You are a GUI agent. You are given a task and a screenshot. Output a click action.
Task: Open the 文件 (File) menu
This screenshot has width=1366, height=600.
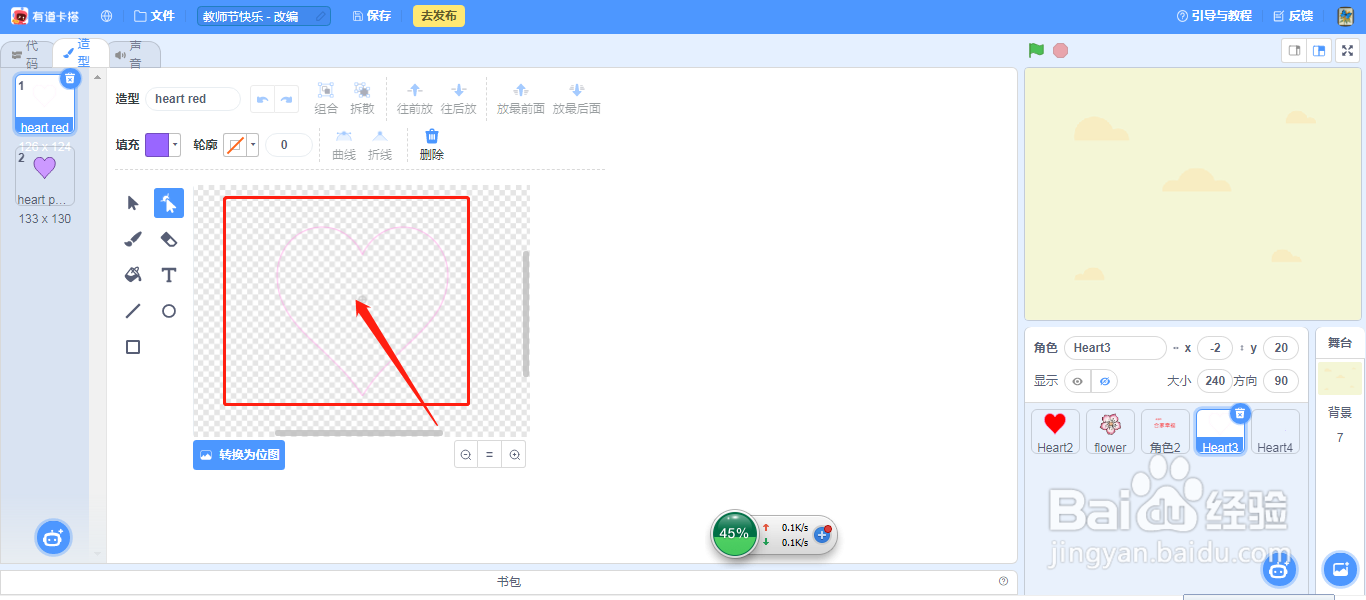click(x=154, y=15)
